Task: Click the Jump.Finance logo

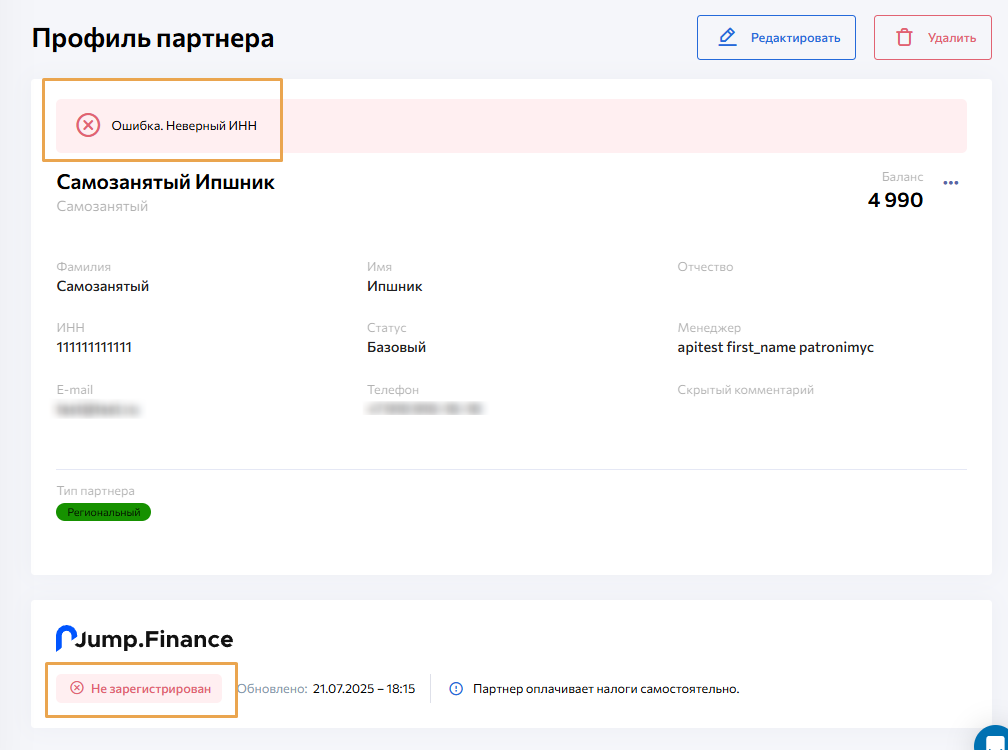Action: [x=144, y=639]
